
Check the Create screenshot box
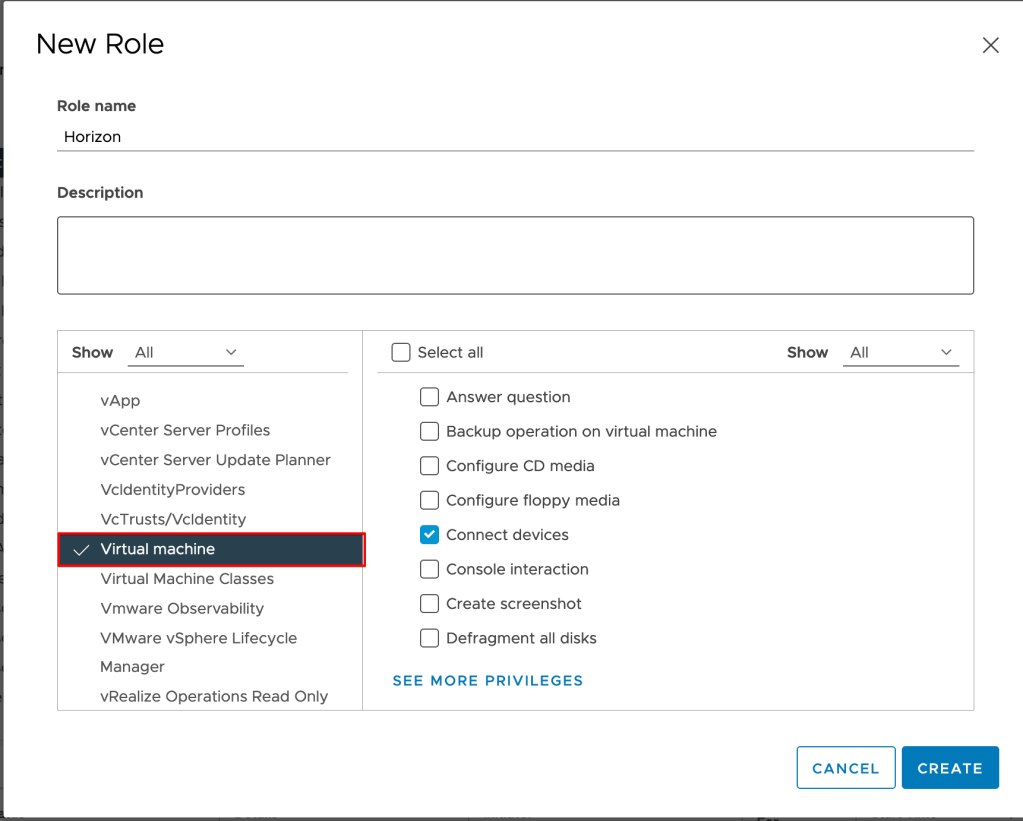(430, 604)
